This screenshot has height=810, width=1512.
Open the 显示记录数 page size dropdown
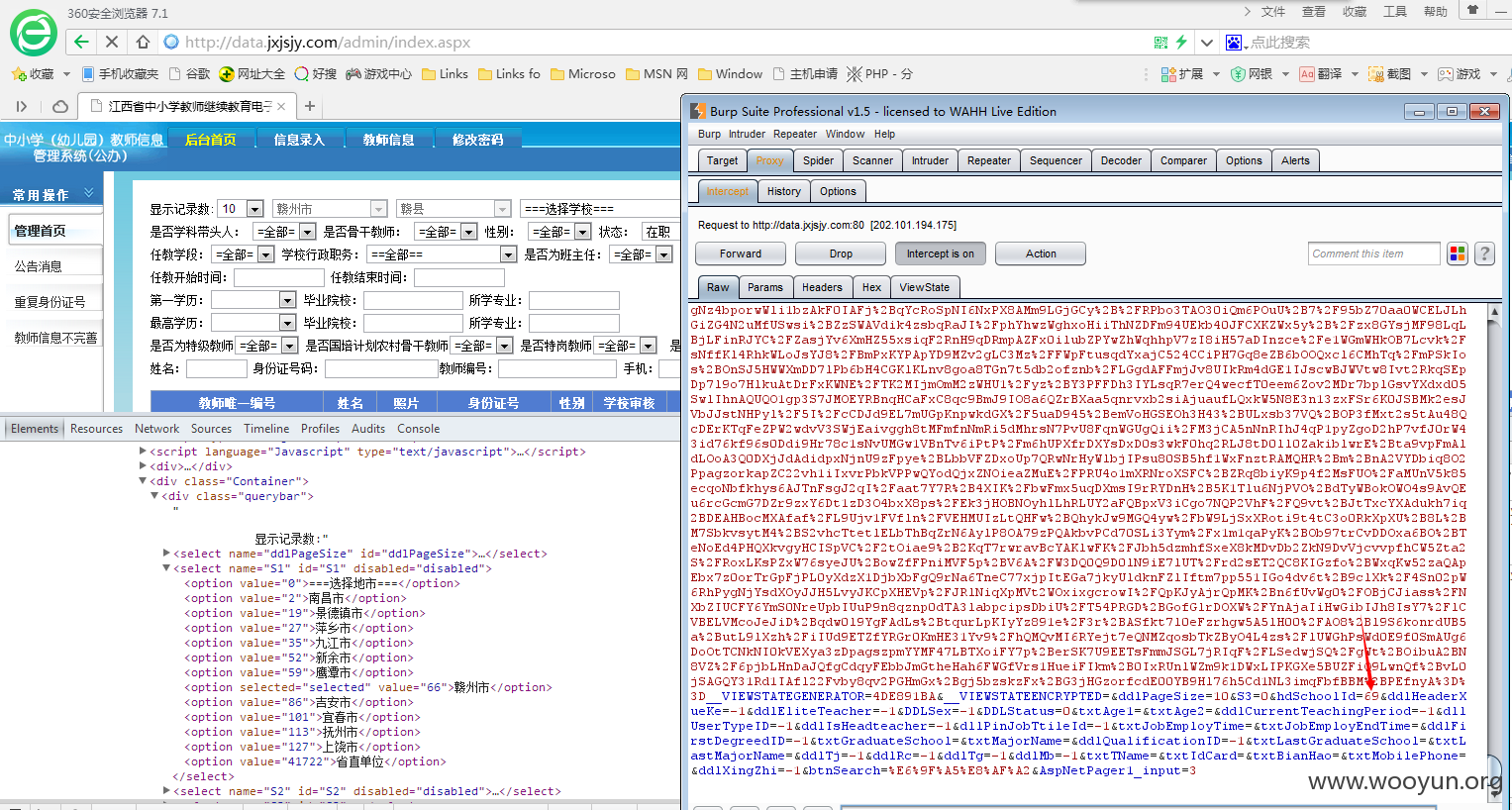pyautogui.click(x=254, y=209)
